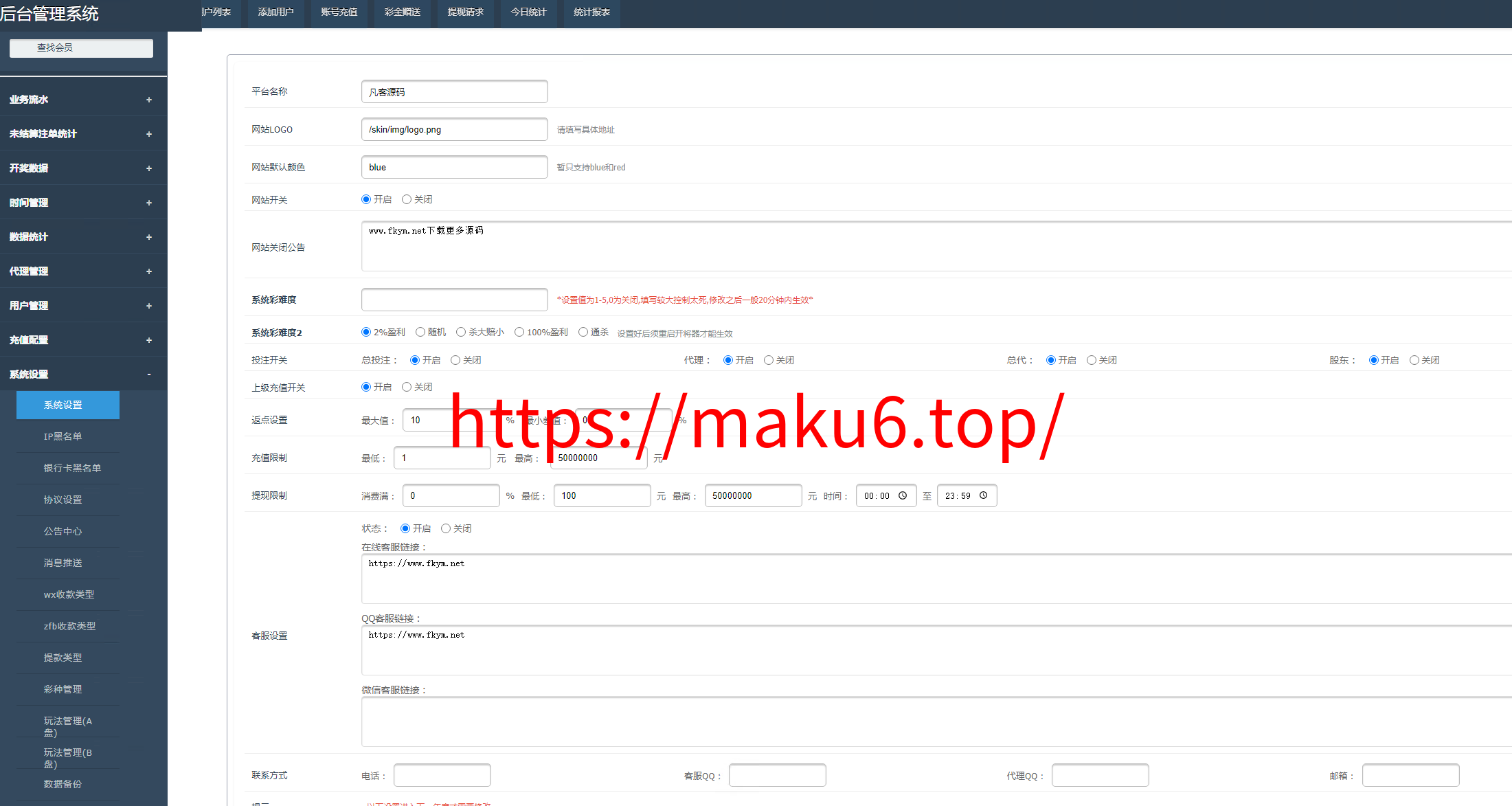1512x806 pixels.
Task: Open 玩法管理(B盘) submenu
Action: click(68, 757)
